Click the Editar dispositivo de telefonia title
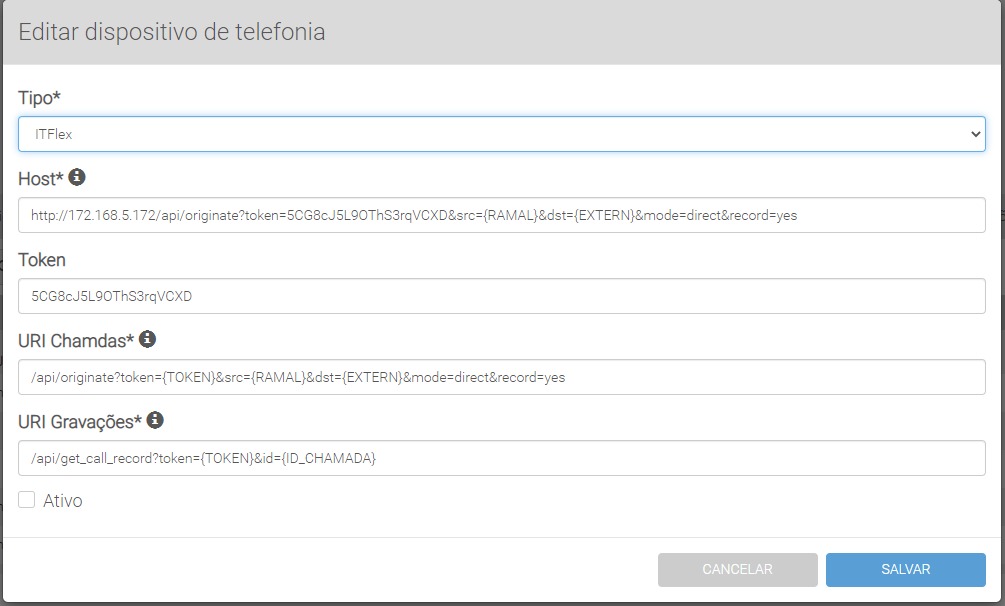The image size is (1005, 606). pos(172,32)
